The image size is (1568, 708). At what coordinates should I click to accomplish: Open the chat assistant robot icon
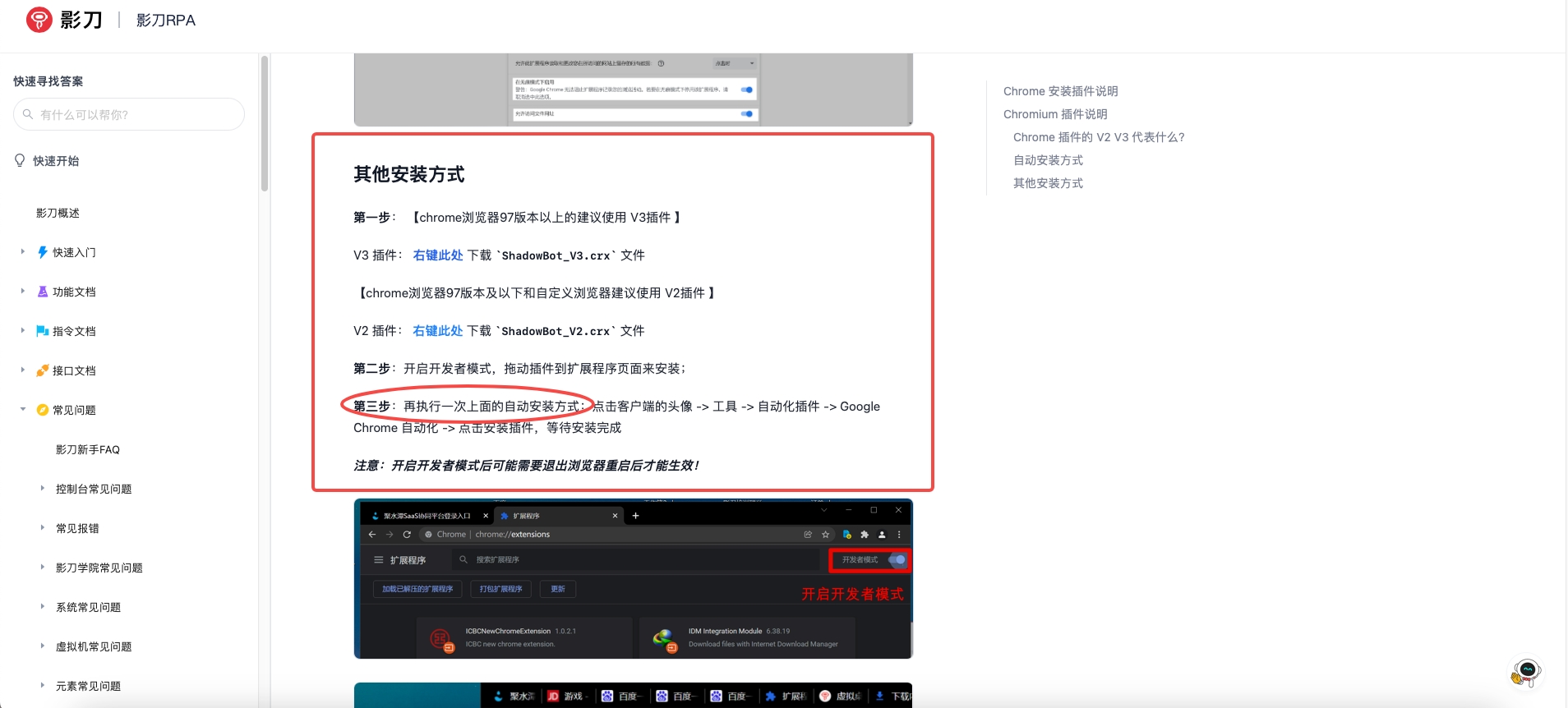click(1526, 673)
